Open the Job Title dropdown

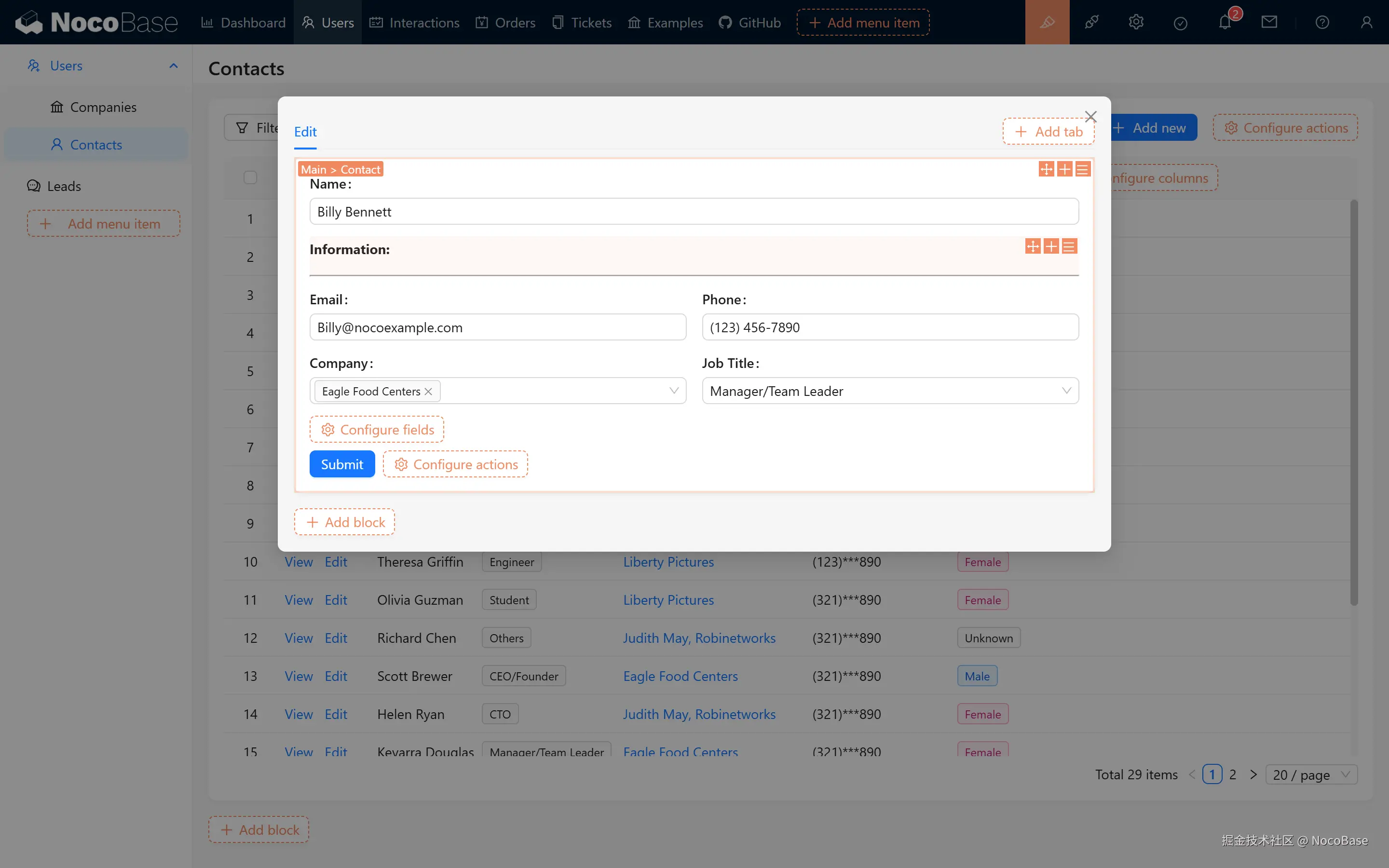(x=1066, y=391)
